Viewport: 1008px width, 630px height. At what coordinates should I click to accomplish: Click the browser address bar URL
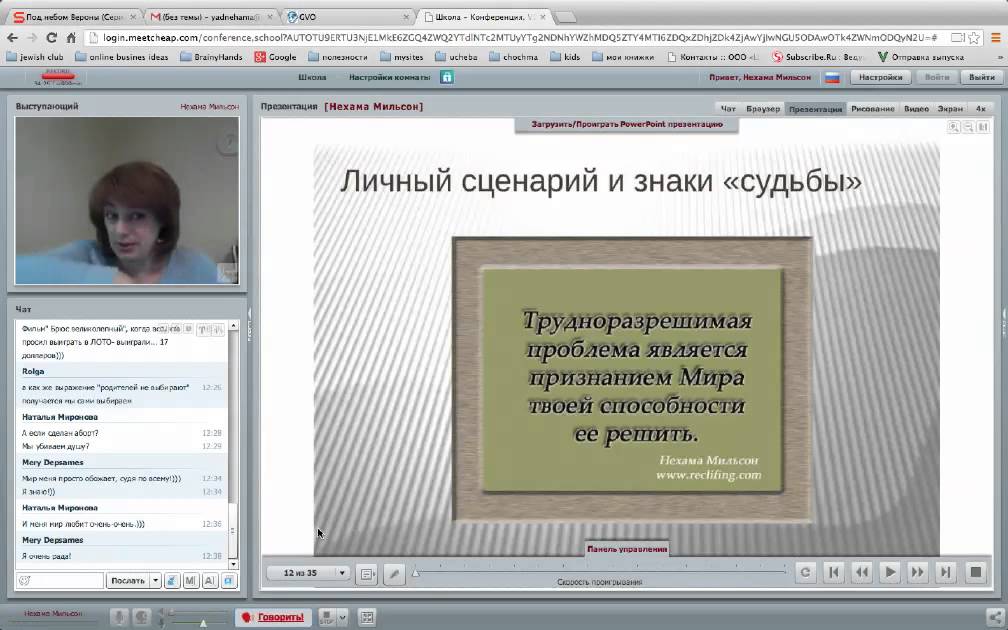pos(519,37)
